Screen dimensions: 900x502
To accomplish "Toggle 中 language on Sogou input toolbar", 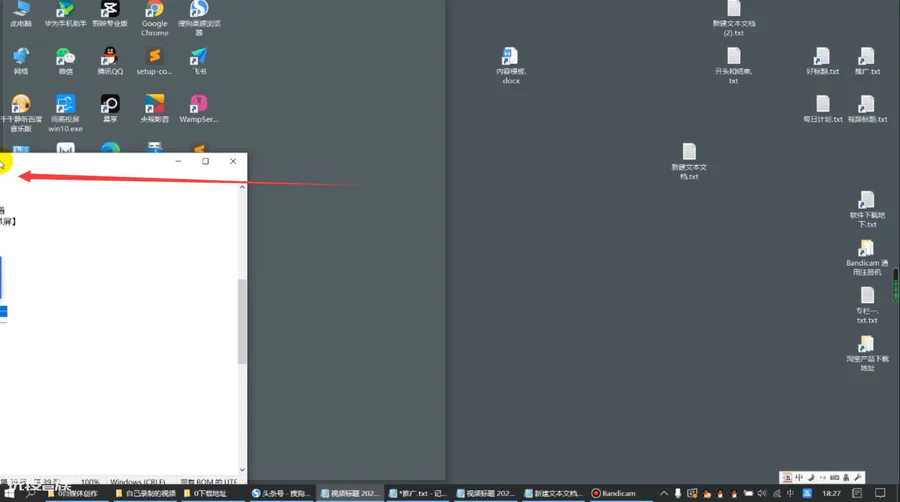I will click(799, 477).
